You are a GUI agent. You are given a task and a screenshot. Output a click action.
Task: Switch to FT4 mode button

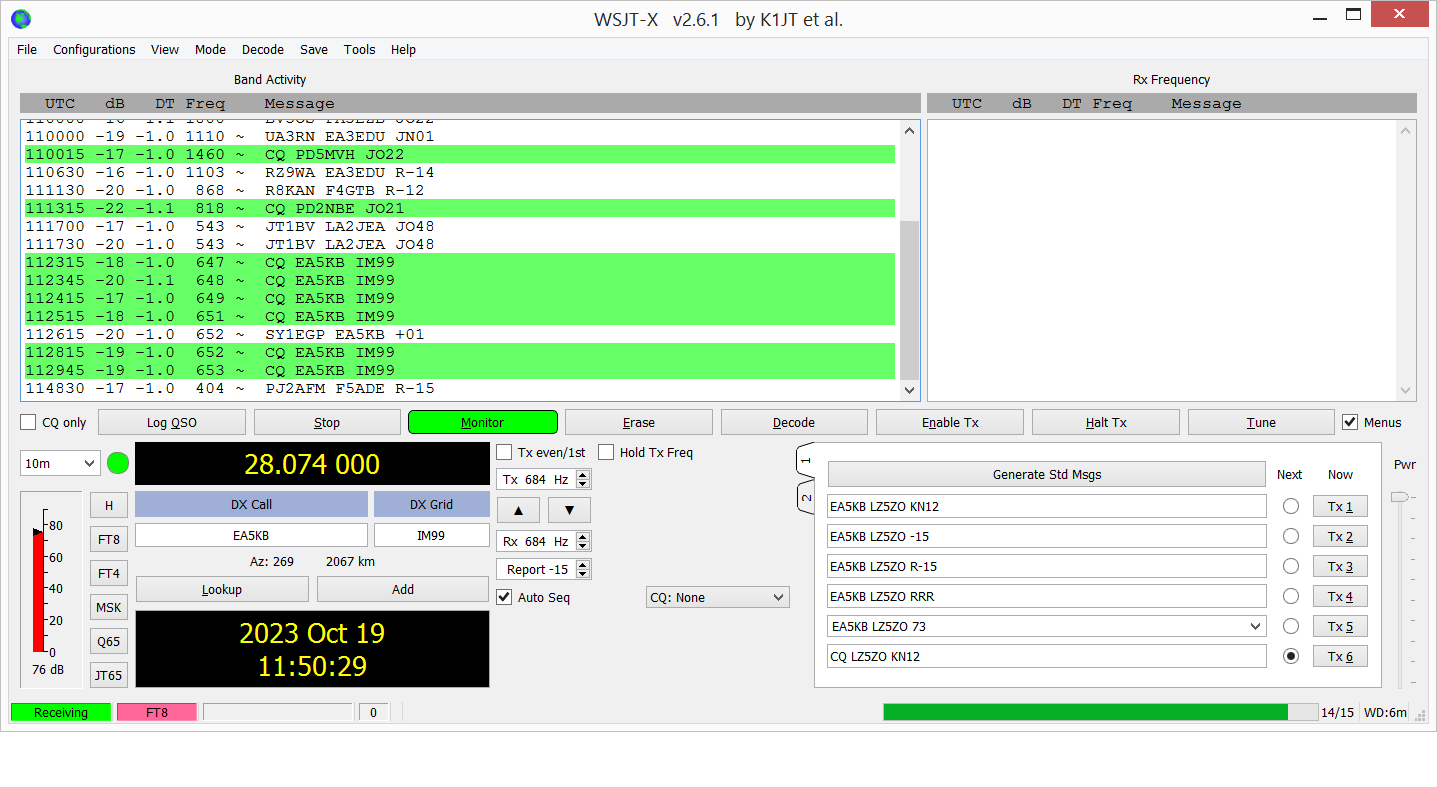click(x=108, y=574)
